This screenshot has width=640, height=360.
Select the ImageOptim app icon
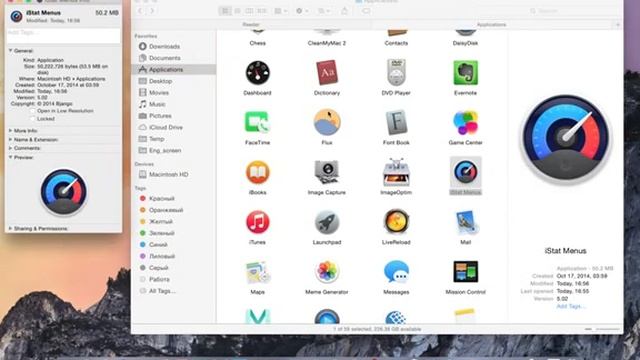(x=396, y=172)
